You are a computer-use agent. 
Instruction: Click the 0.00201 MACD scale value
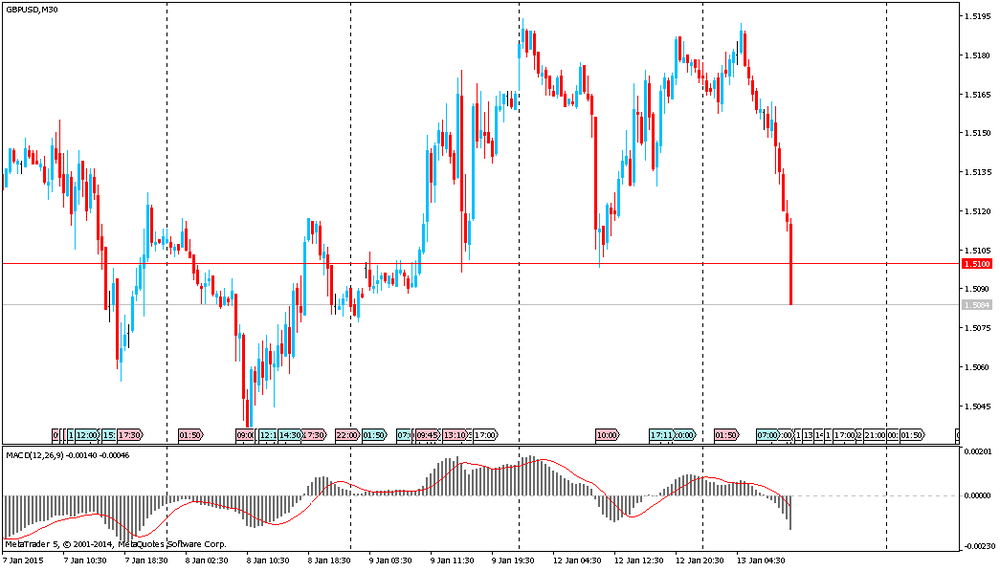(978, 454)
